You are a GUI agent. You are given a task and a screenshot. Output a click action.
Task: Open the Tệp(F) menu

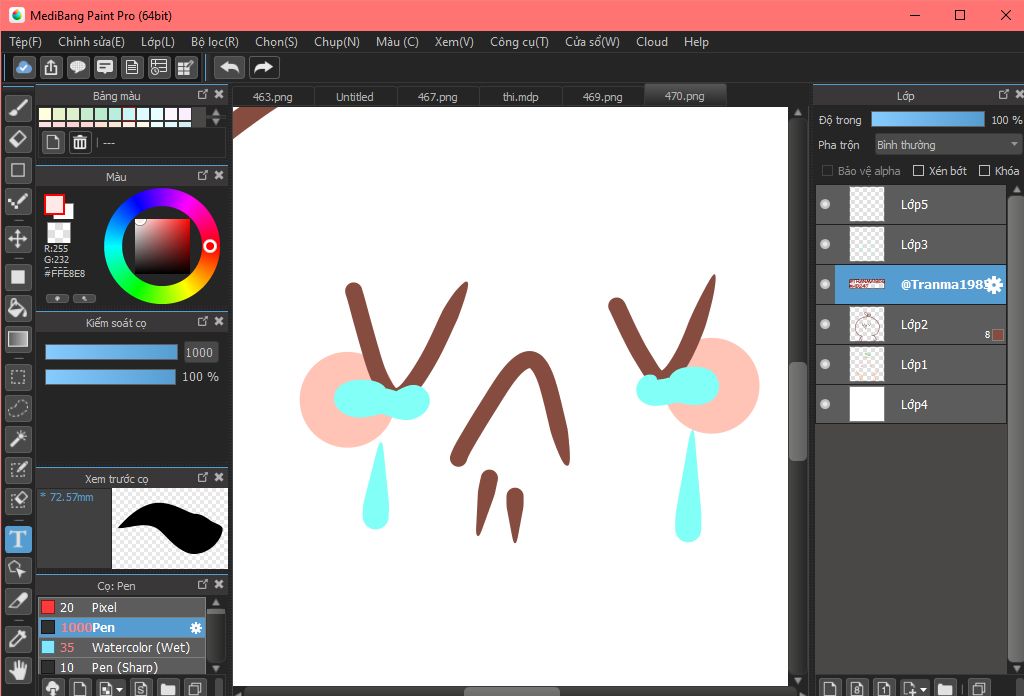(x=25, y=42)
